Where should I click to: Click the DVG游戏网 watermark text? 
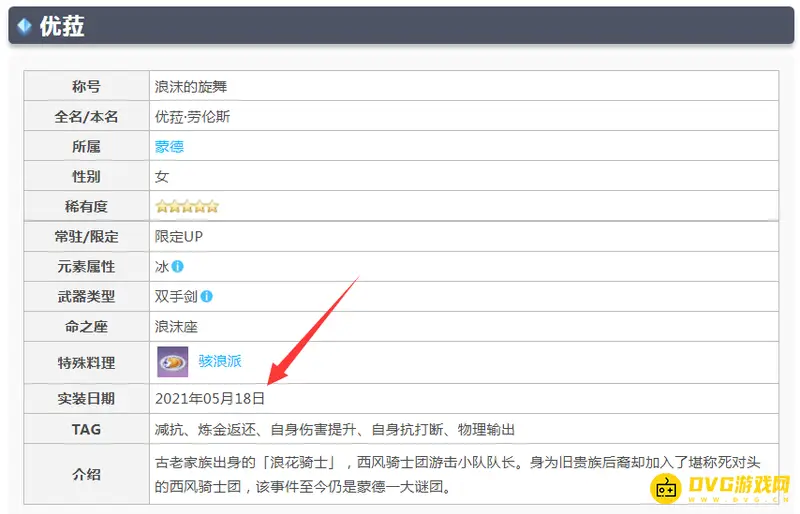point(738,485)
